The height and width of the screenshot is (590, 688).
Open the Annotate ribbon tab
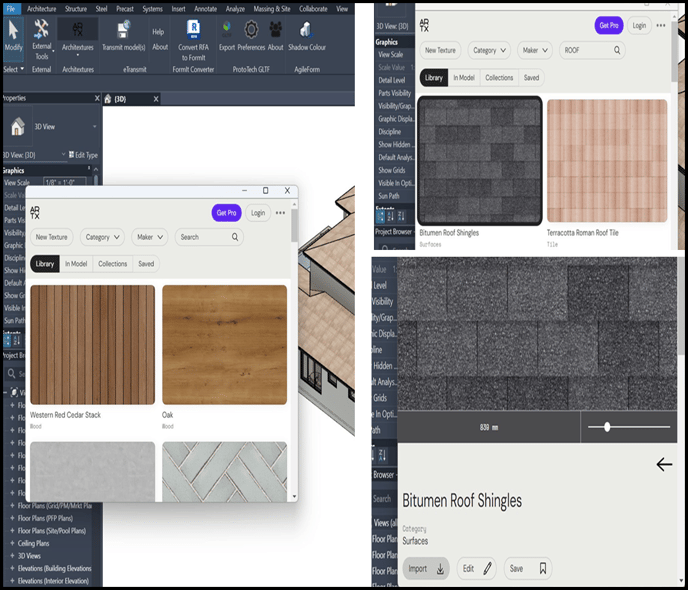tap(205, 8)
